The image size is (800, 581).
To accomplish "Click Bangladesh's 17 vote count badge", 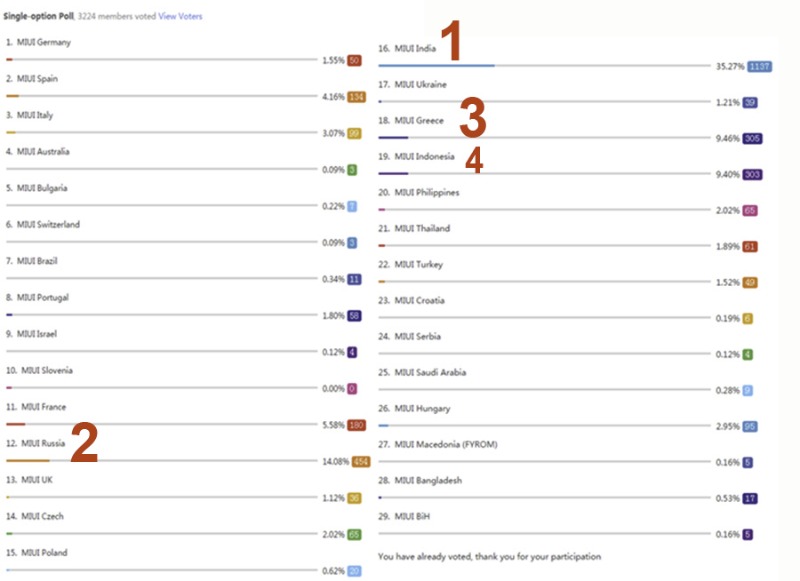I will coord(750,499).
